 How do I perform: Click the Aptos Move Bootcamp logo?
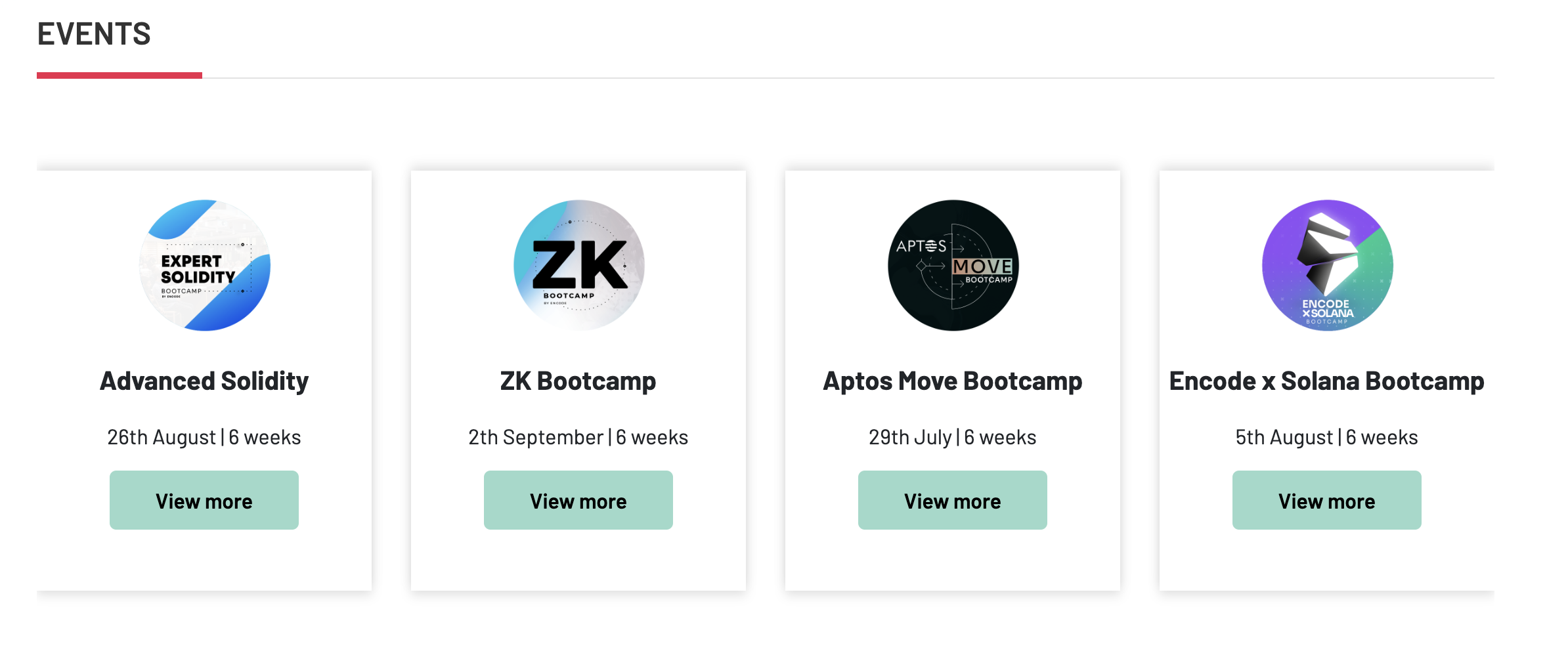point(952,265)
